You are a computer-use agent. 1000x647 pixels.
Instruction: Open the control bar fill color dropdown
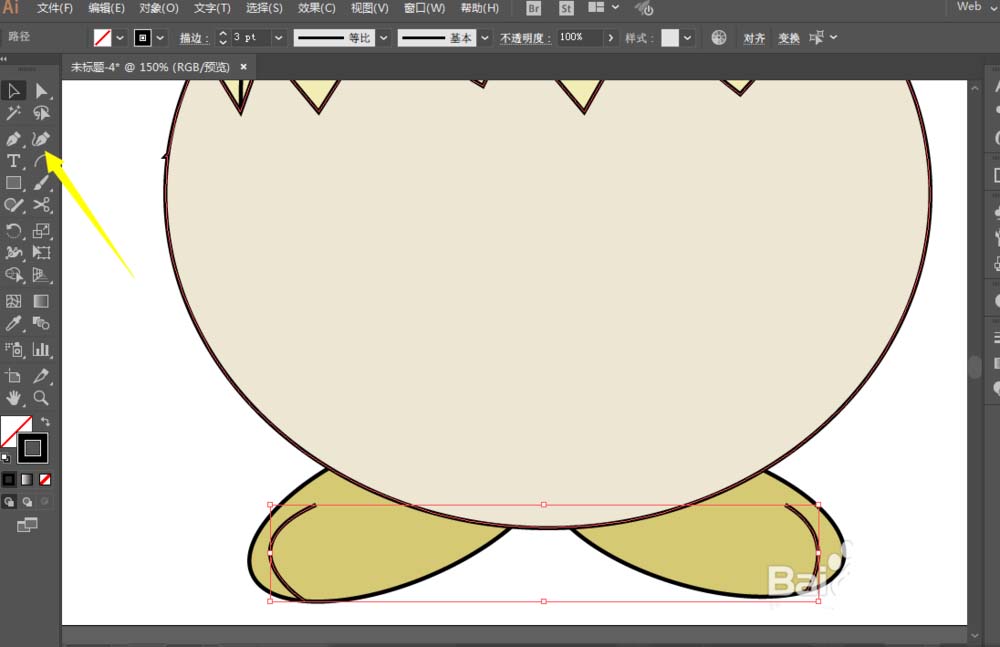(120, 38)
